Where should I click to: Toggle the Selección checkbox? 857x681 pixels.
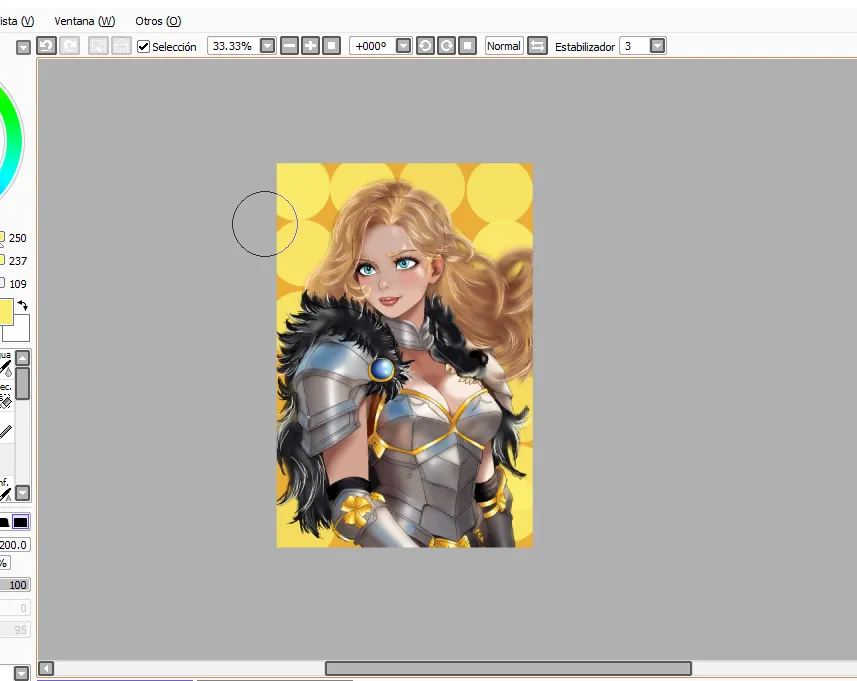tap(143, 46)
